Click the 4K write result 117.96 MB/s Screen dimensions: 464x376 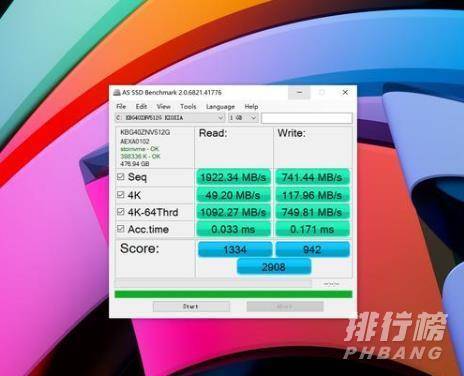pos(312,195)
